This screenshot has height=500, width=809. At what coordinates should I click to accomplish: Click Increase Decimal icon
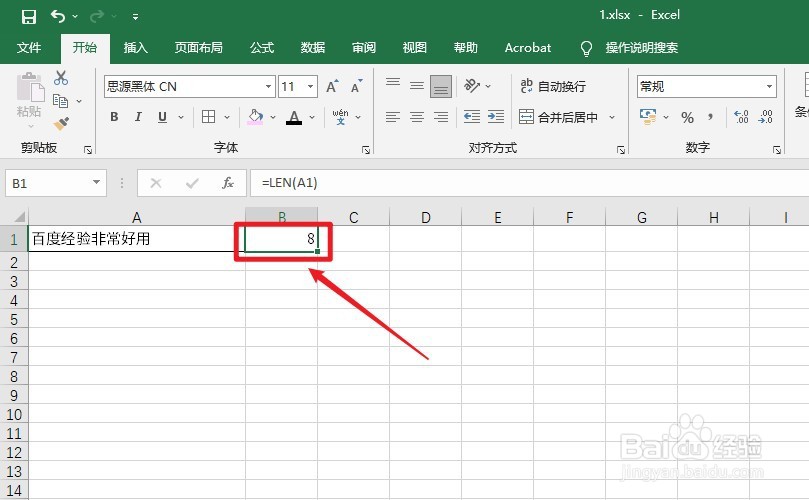pyautogui.click(x=741, y=117)
